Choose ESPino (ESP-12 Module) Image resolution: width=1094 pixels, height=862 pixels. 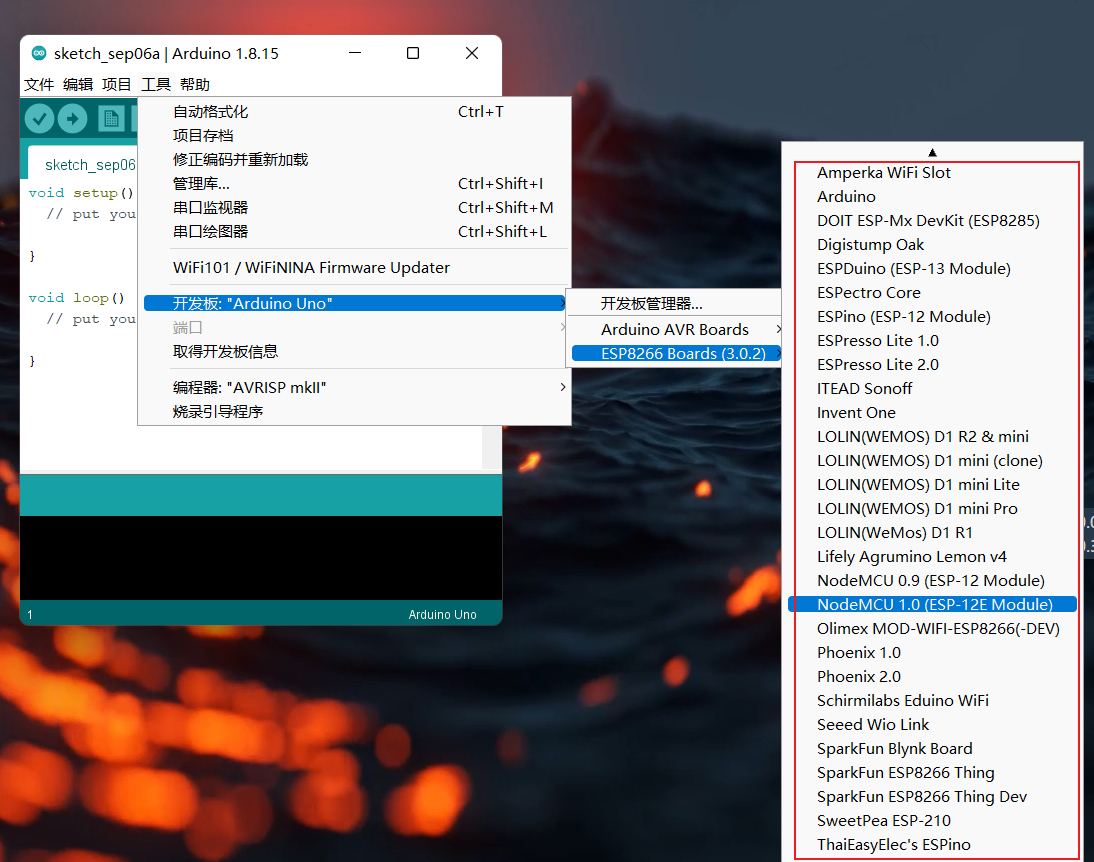(932, 317)
